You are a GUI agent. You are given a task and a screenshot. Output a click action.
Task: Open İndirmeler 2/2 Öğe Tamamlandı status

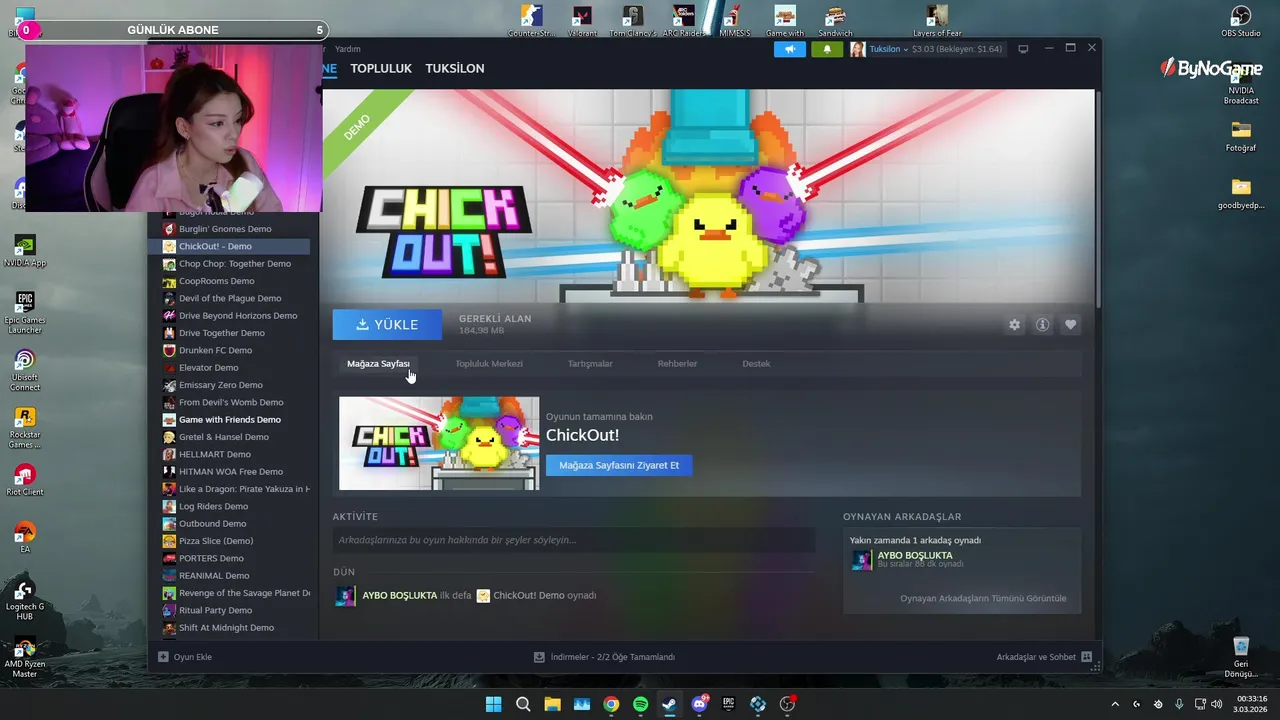coord(612,657)
